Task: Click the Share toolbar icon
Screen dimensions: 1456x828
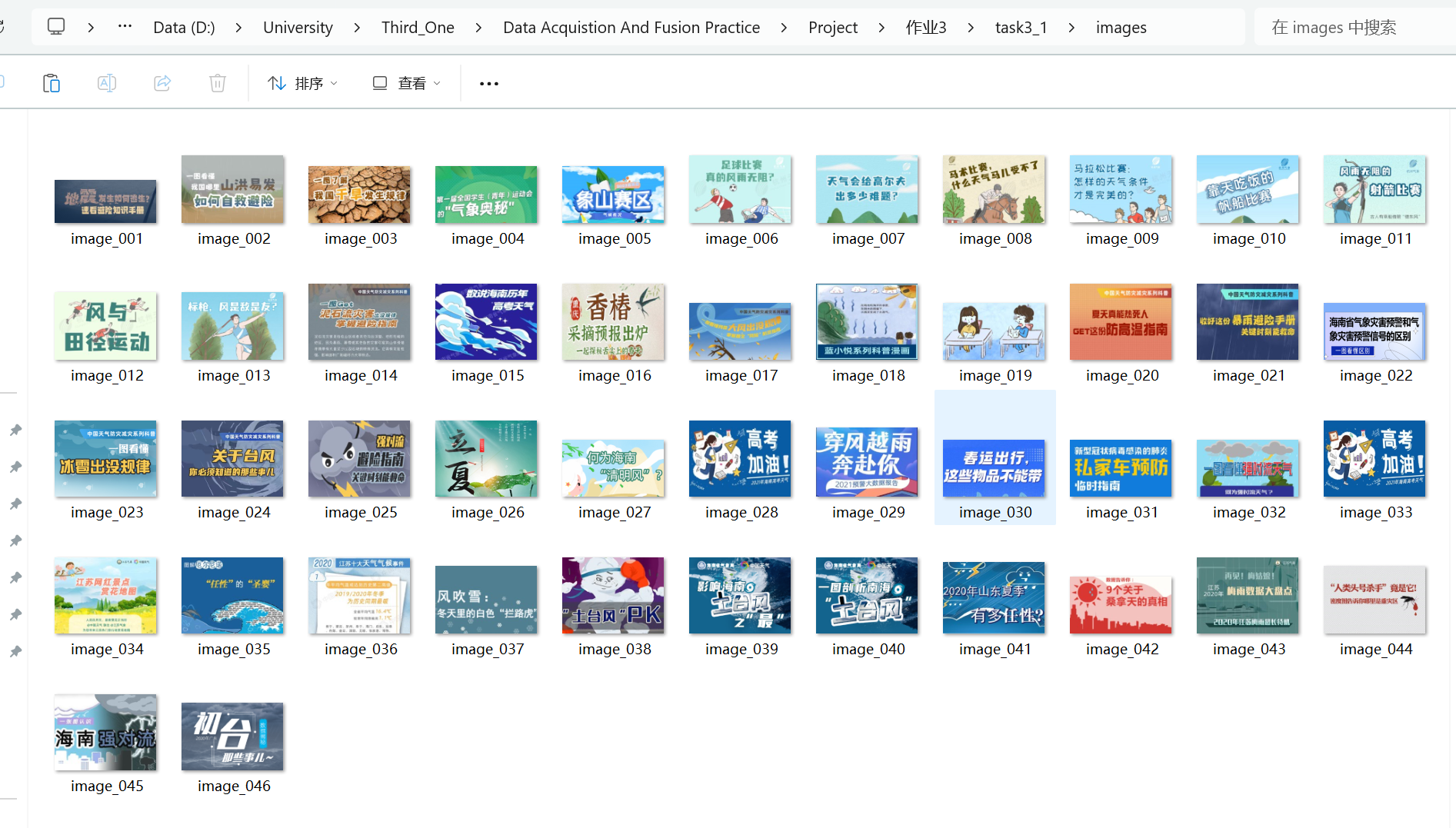Action: [x=162, y=83]
